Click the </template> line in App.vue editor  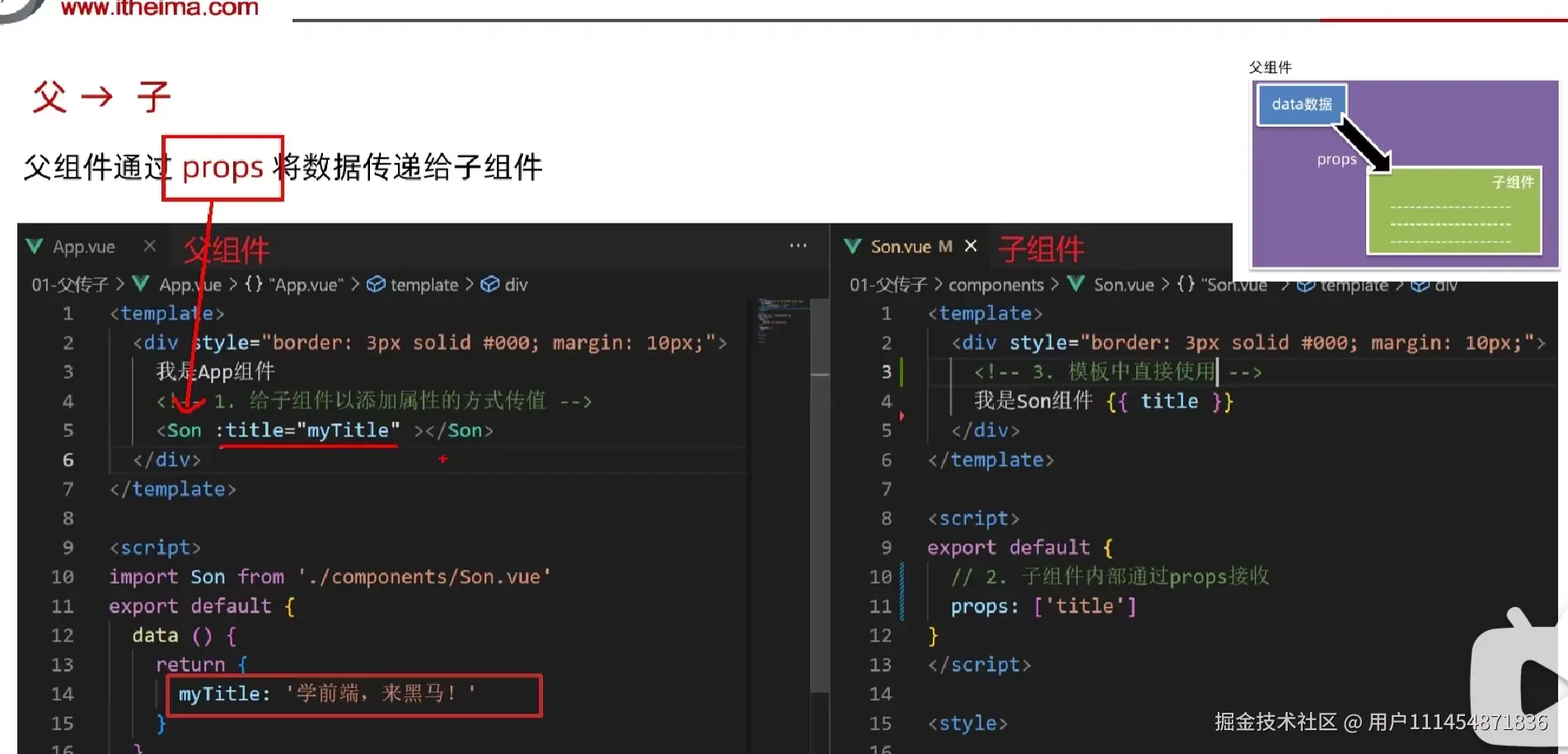coord(173,489)
